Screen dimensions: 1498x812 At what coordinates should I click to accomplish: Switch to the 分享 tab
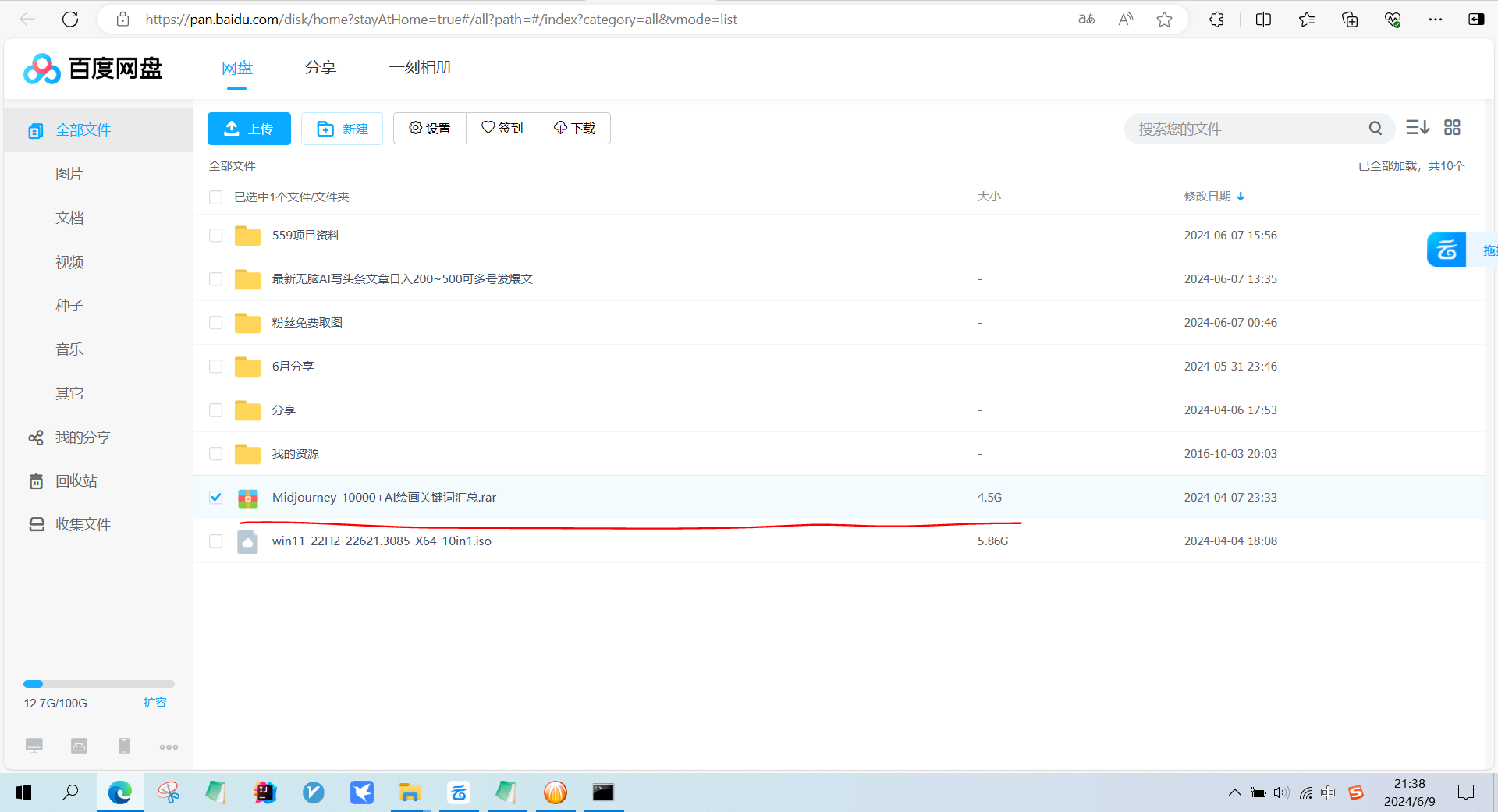[320, 68]
